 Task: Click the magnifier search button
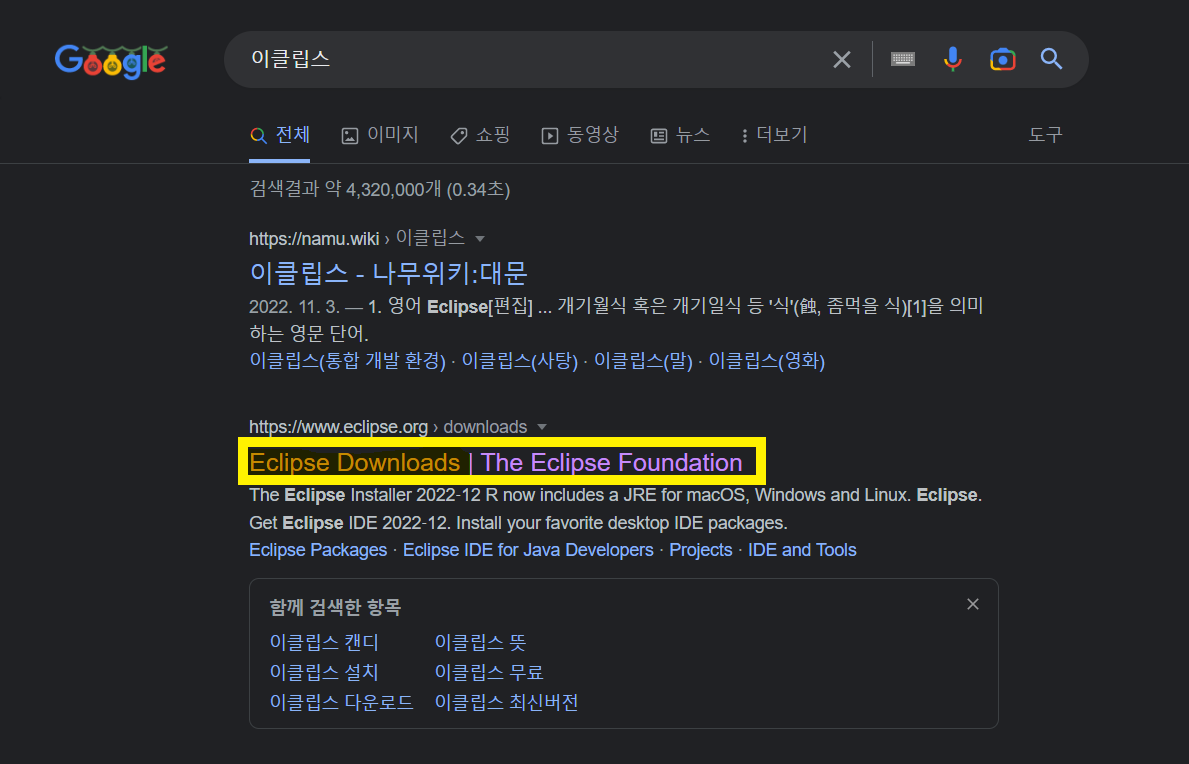(1051, 58)
